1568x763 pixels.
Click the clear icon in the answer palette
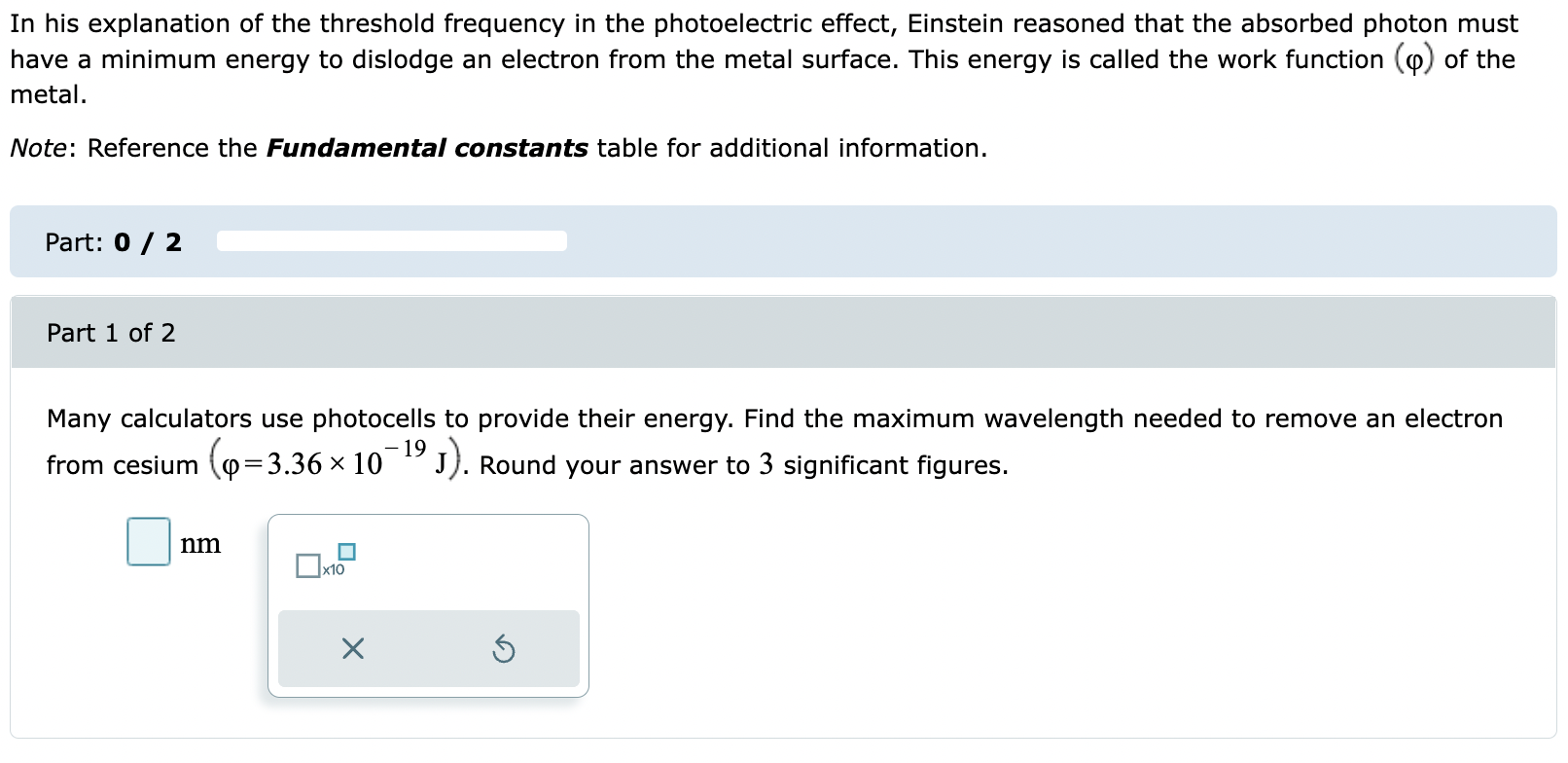352,649
